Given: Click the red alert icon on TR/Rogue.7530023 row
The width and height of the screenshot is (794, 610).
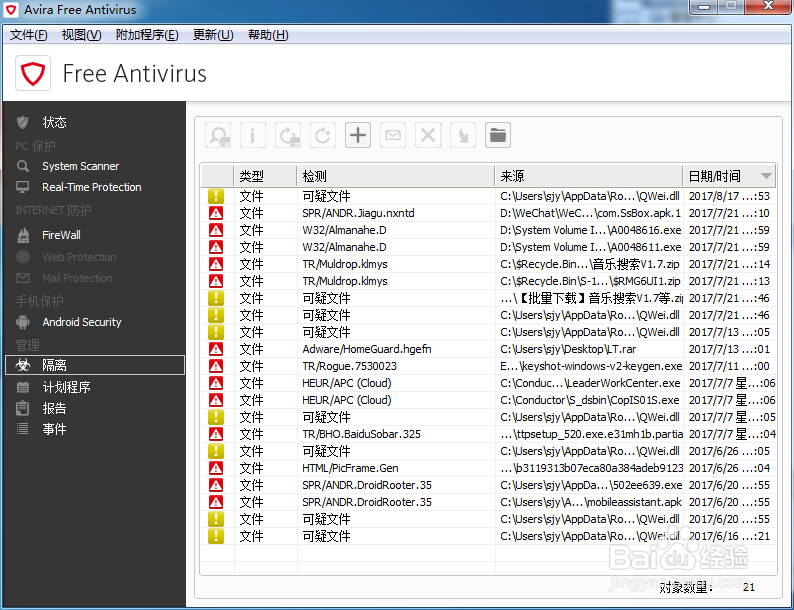Looking at the screenshot, I should point(216,366).
